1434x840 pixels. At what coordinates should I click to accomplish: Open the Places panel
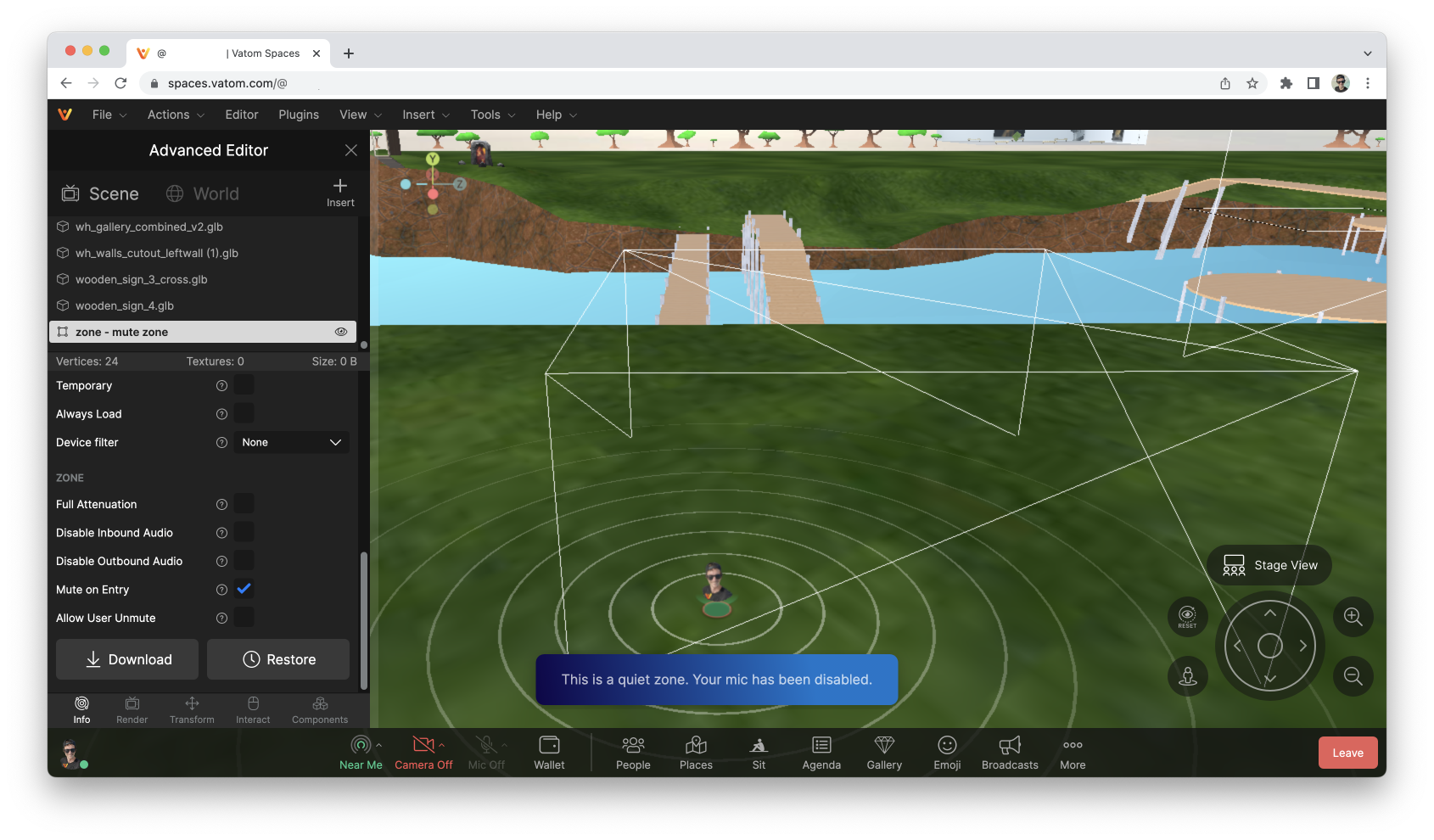tap(696, 753)
